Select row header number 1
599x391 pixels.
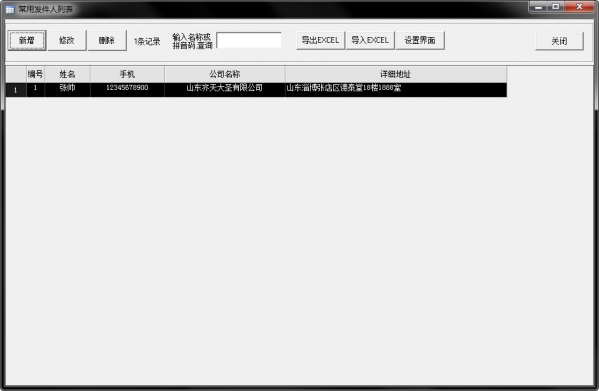pos(16,90)
